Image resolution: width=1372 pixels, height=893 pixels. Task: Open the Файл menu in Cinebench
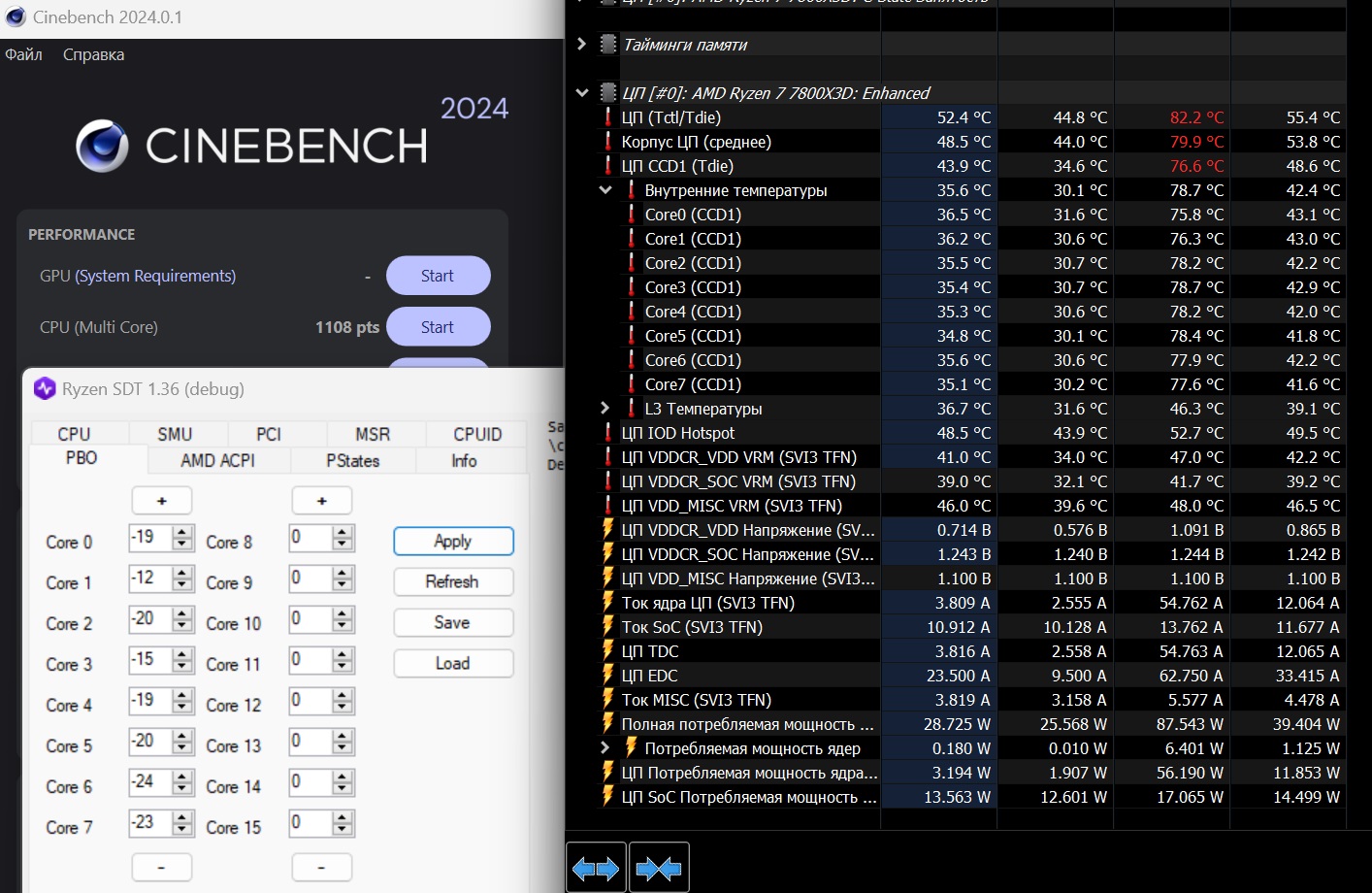(23, 54)
